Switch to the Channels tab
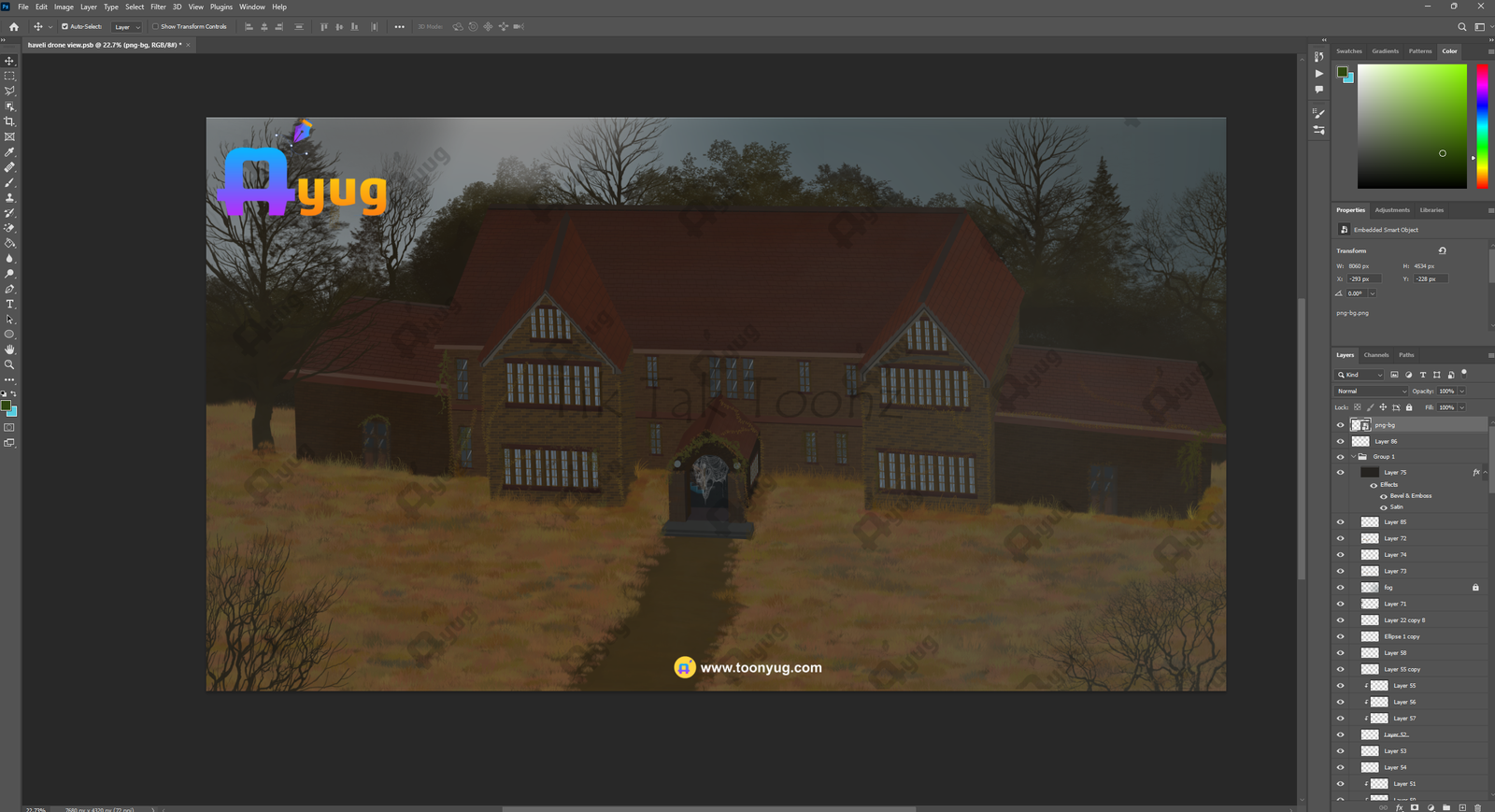Image resolution: width=1495 pixels, height=812 pixels. [1375, 355]
